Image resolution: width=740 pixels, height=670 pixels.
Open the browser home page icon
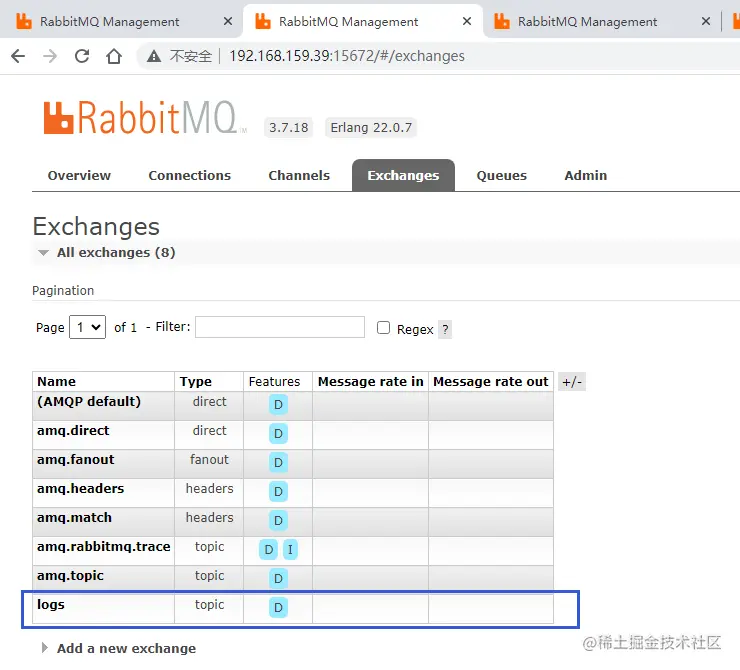(x=114, y=56)
